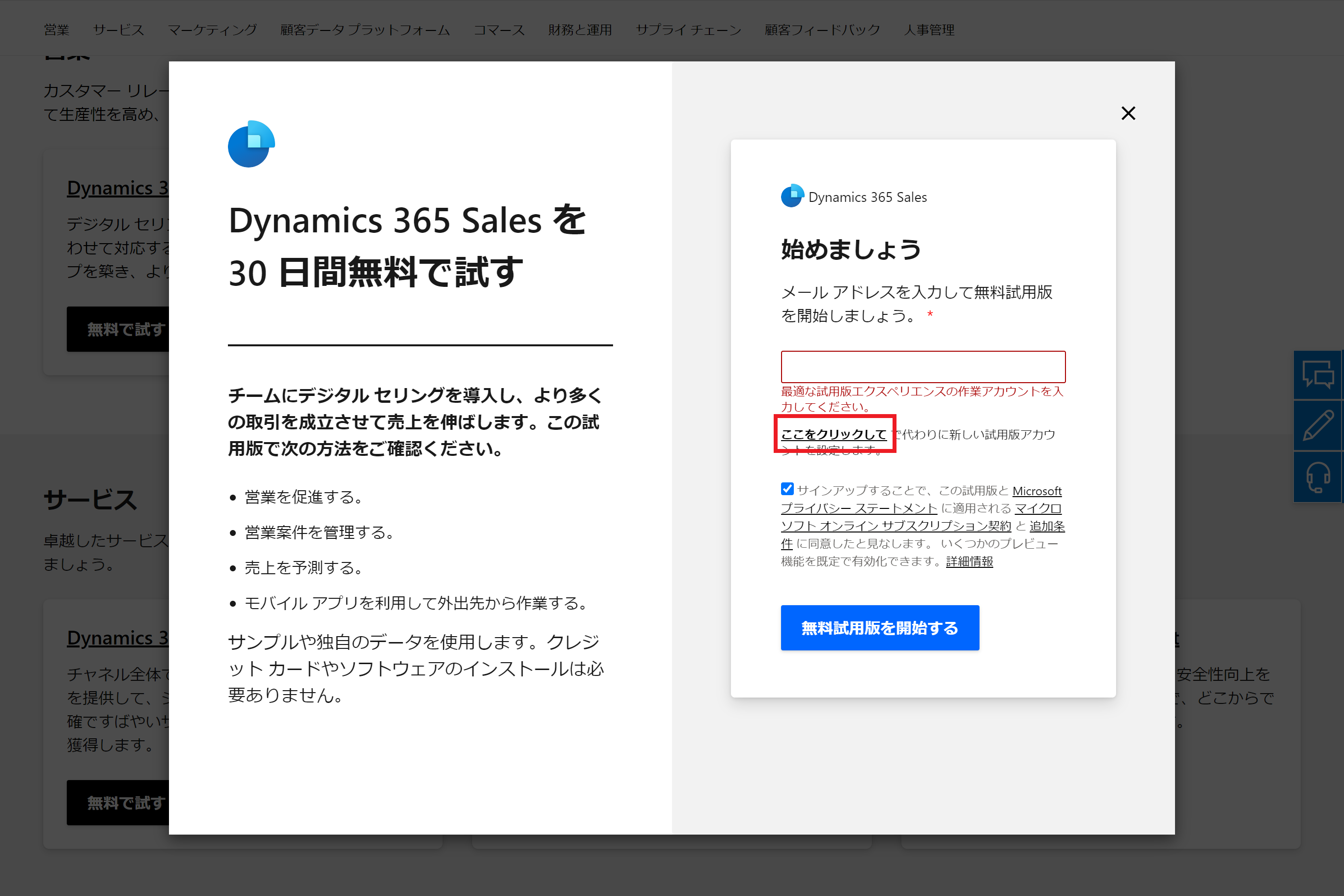Select 財務と運用 in the top navigation
The image size is (1344, 896).
[580, 29]
